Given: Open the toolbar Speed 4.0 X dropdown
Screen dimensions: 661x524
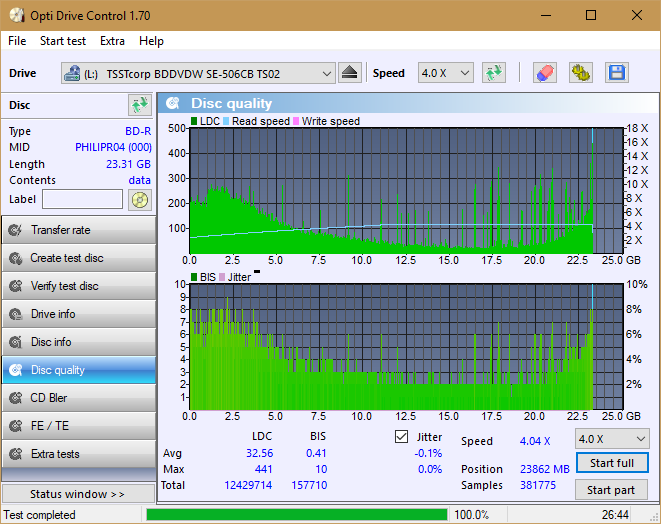Looking at the screenshot, I should point(446,73).
